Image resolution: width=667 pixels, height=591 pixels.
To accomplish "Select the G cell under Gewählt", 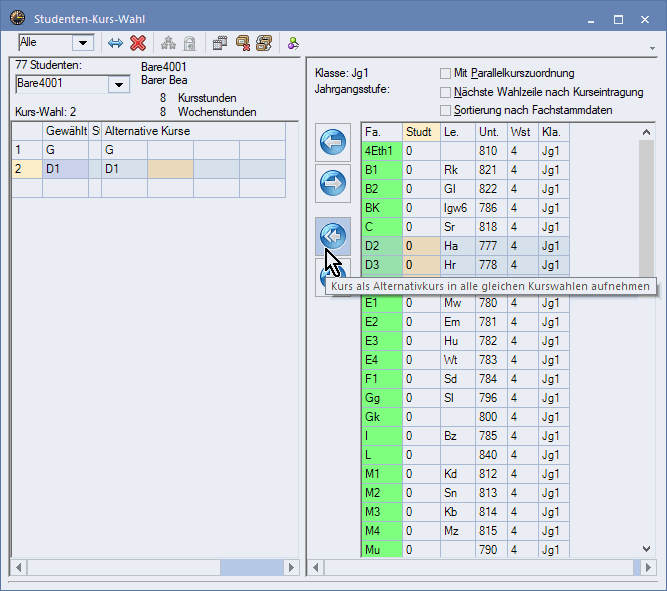I will click(x=65, y=150).
